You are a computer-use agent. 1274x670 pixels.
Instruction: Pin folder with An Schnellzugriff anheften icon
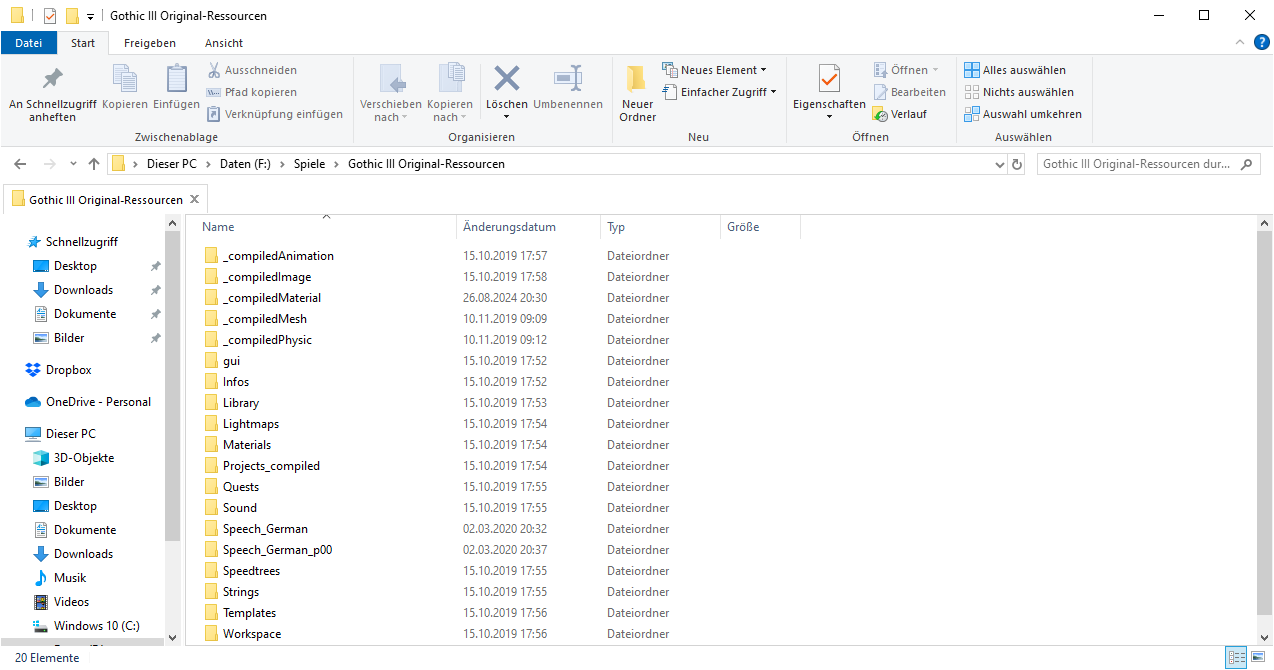pos(52,79)
